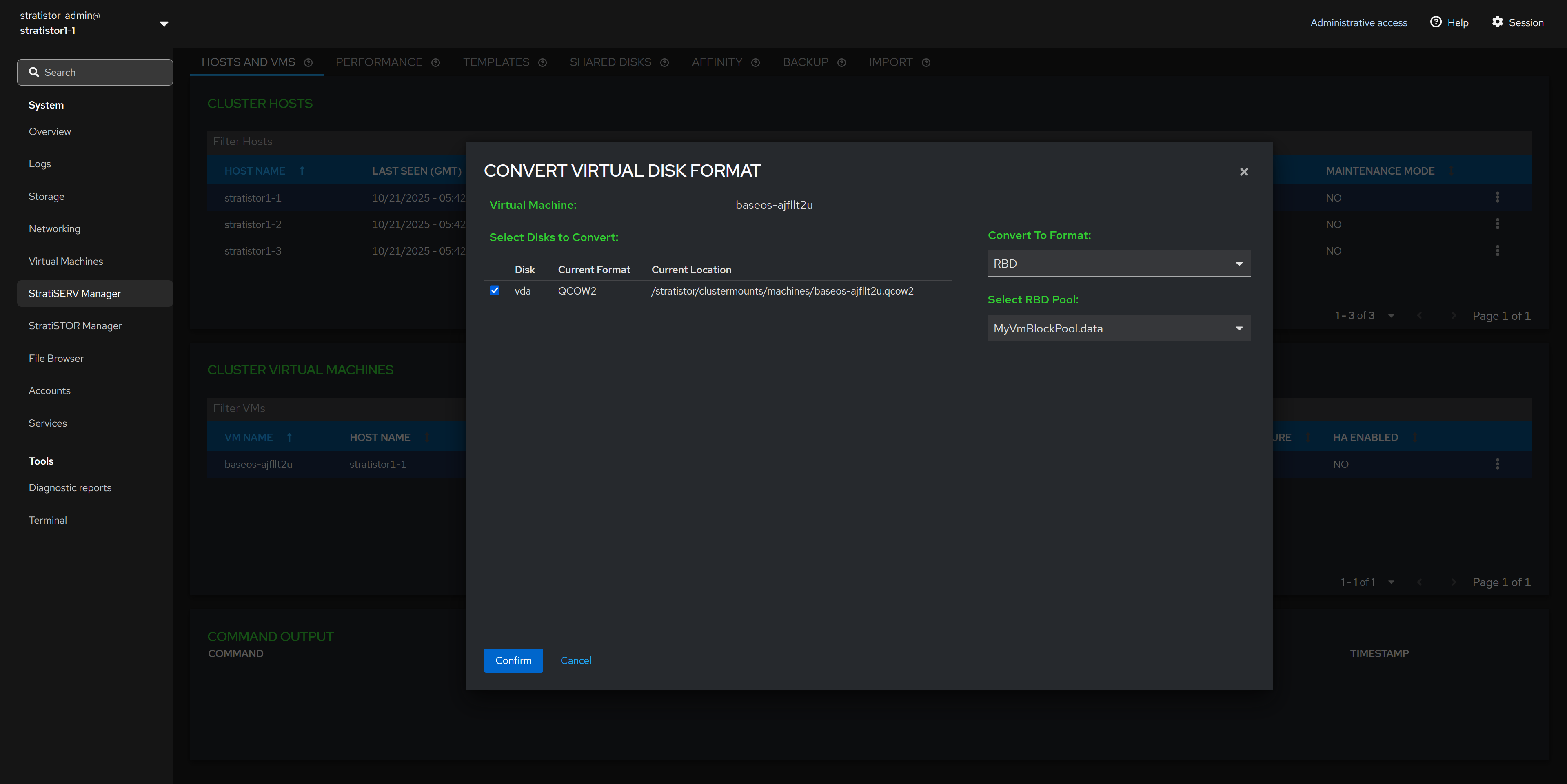The width and height of the screenshot is (1567, 784).
Task: Open the Import tab
Action: coord(890,63)
